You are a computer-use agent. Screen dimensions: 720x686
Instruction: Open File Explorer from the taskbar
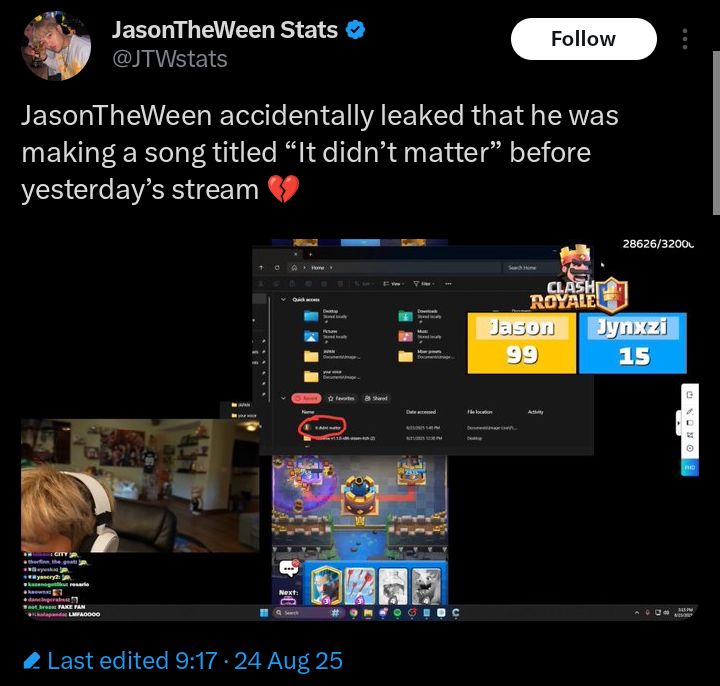pos(368,613)
